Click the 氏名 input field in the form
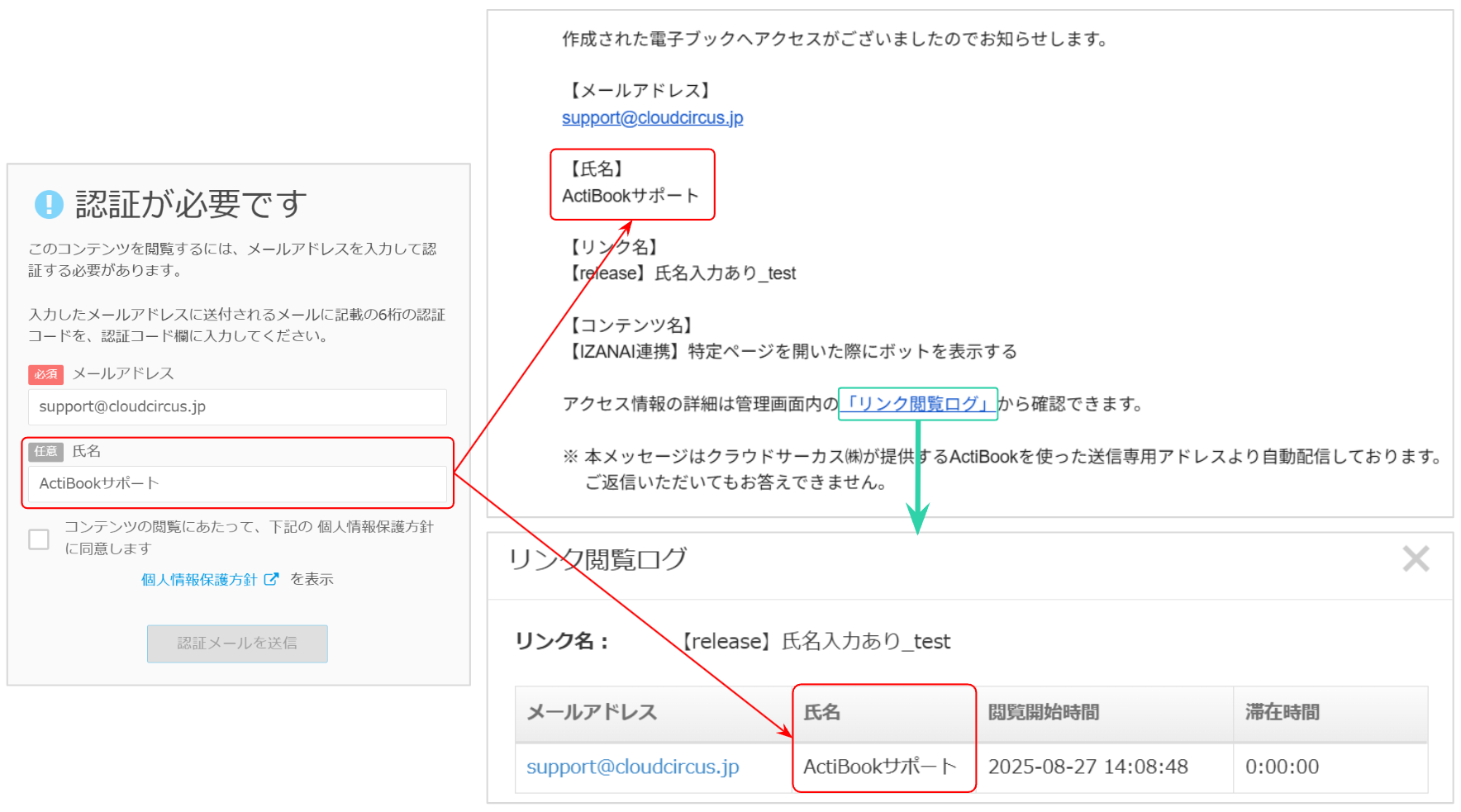Screen dimensions: 1461x812 pos(237,483)
